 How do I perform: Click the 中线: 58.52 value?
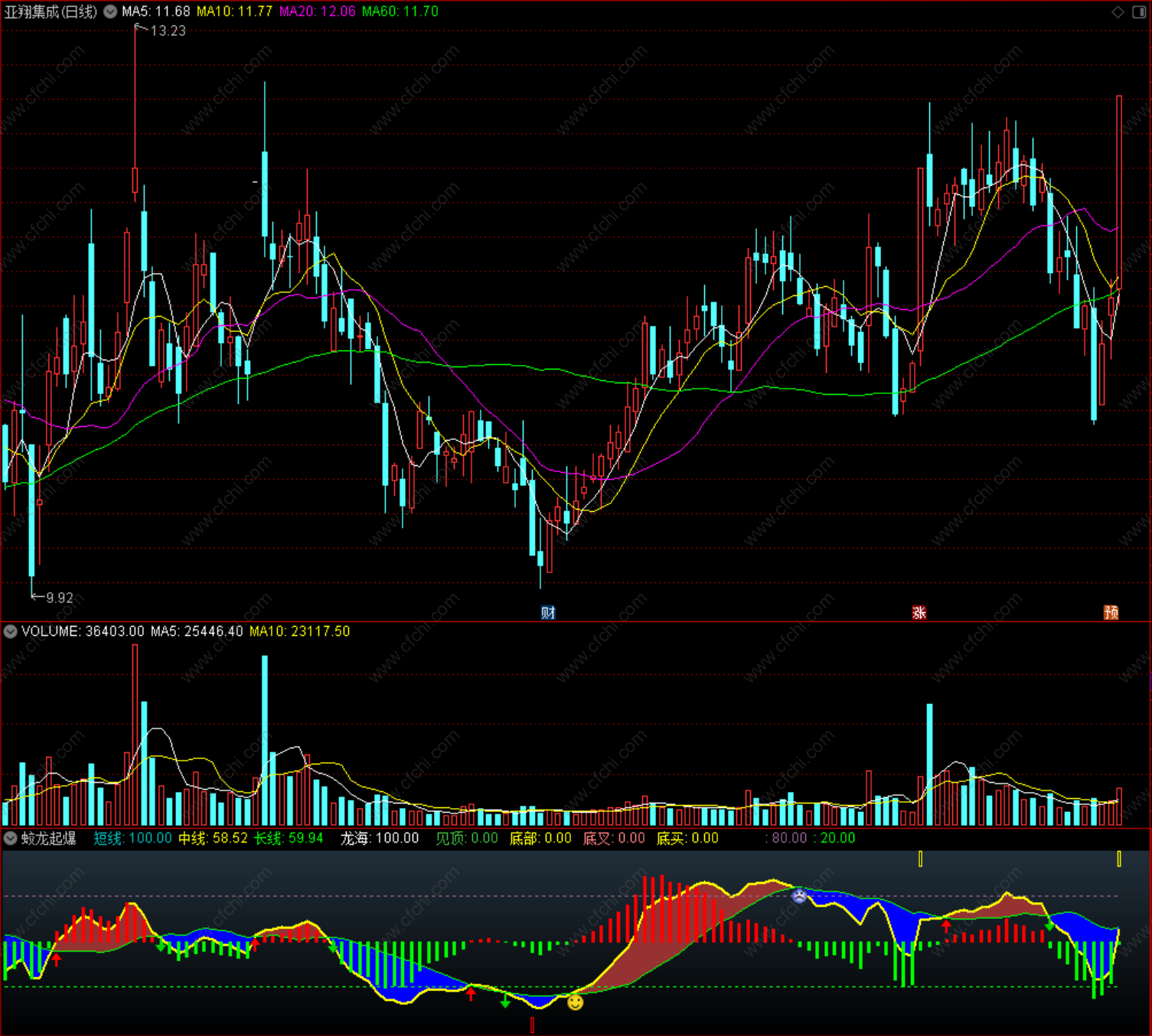coord(214,838)
